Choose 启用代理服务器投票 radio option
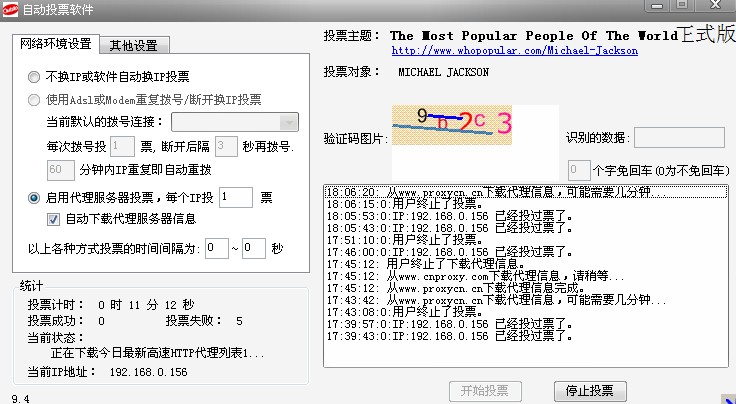Viewport: 736px width, 404px height. click(x=35, y=198)
